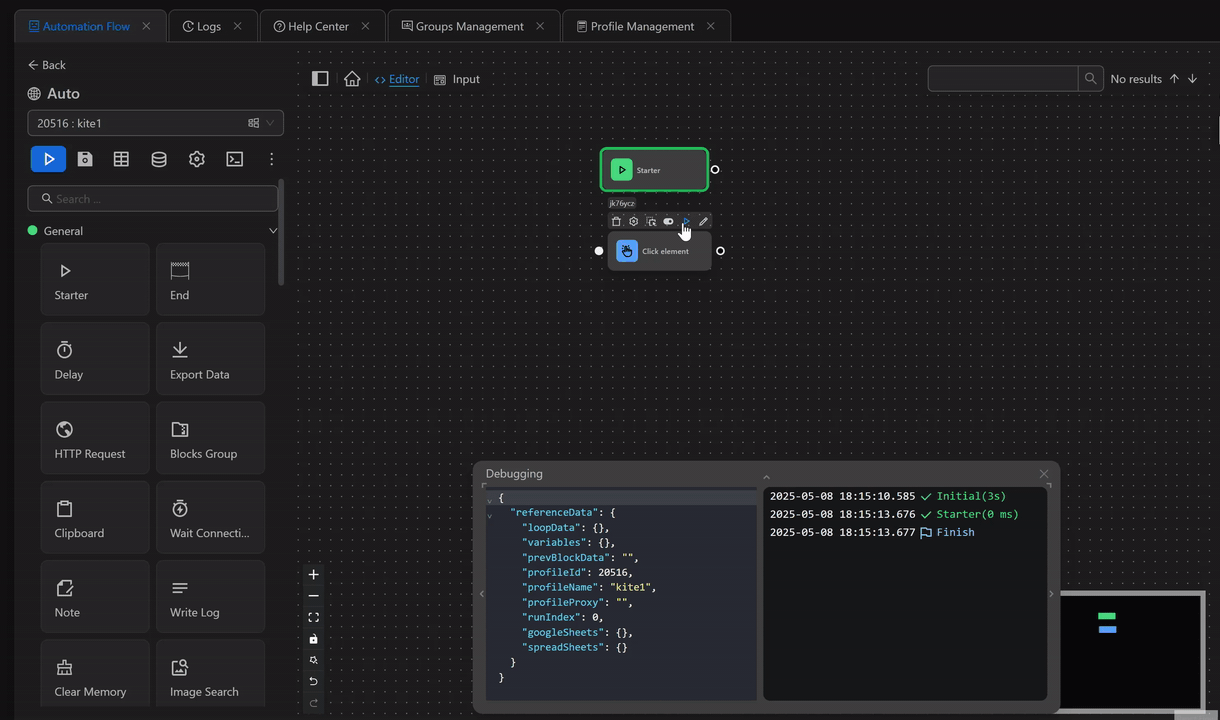
Task: Collapse the referenceData JSON node
Action: [490, 515]
